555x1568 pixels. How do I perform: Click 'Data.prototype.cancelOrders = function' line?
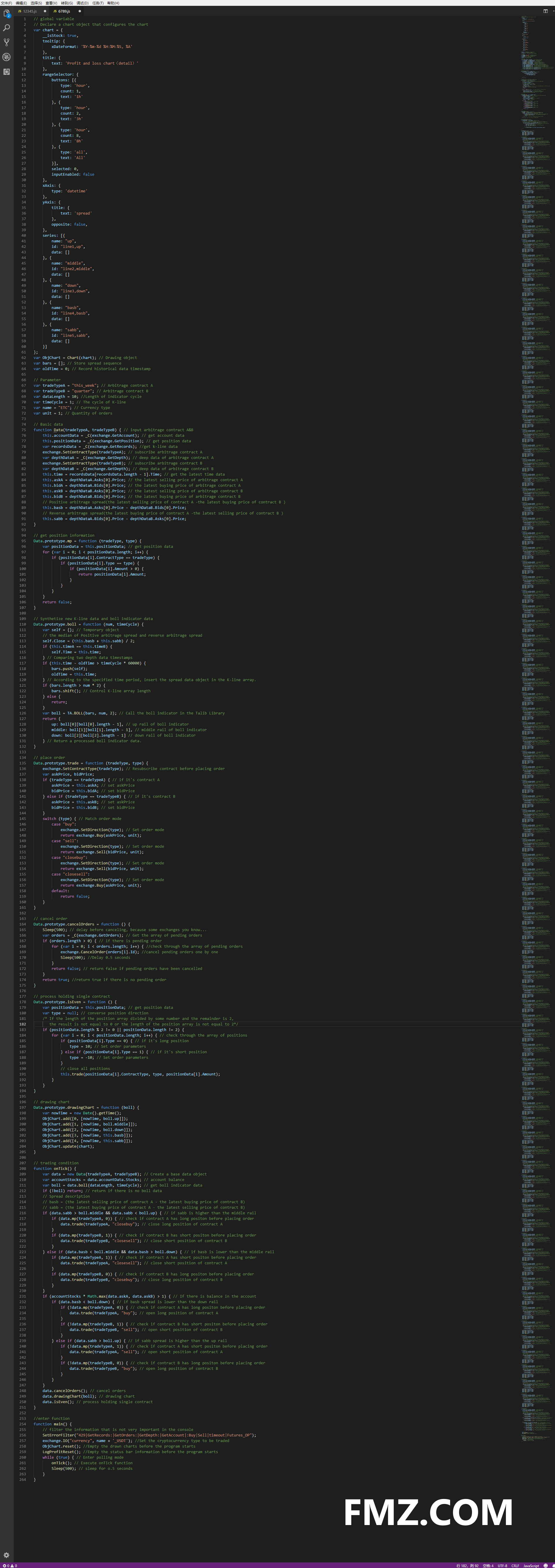82,924
